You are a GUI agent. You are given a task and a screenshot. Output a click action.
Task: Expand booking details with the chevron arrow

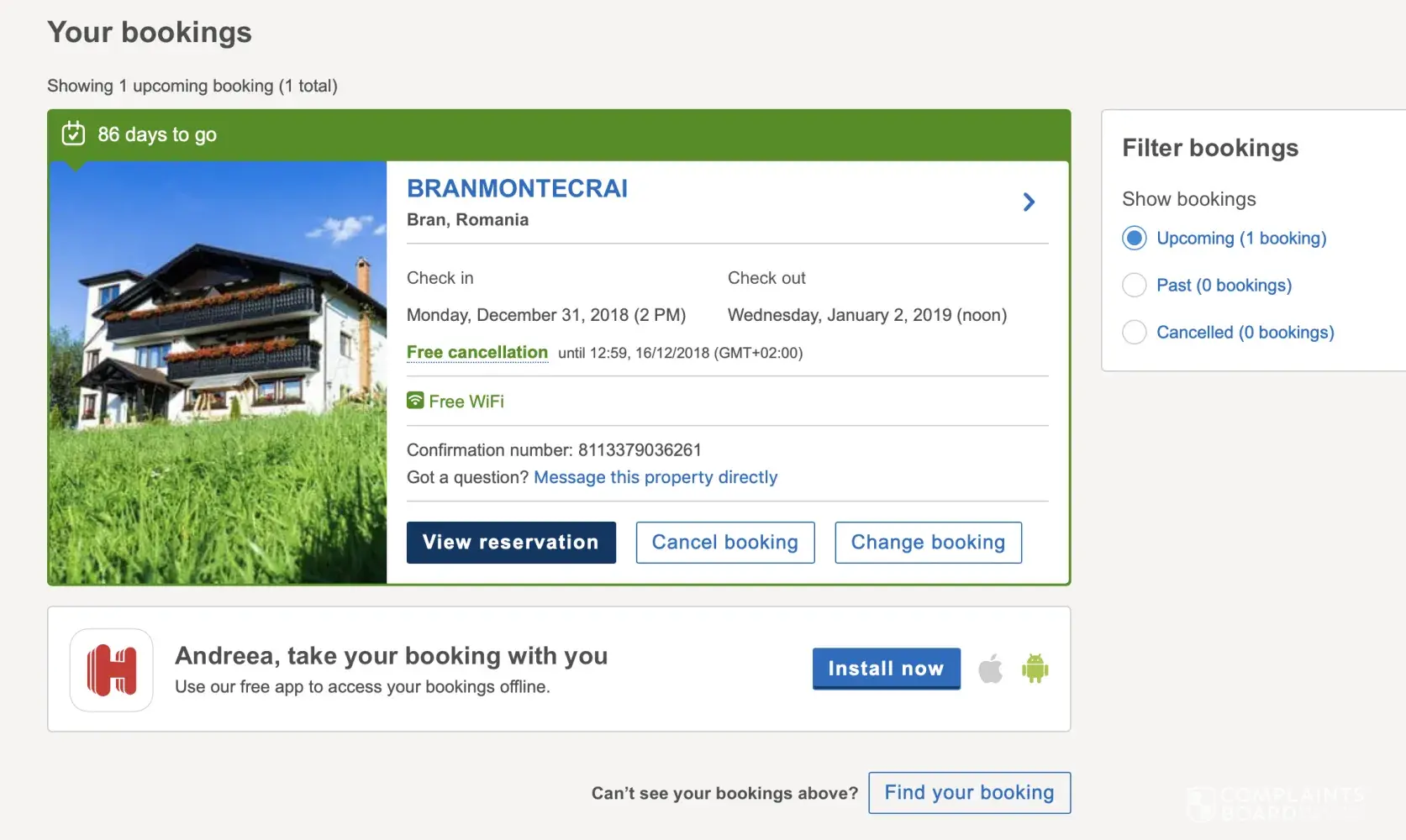(x=1029, y=202)
